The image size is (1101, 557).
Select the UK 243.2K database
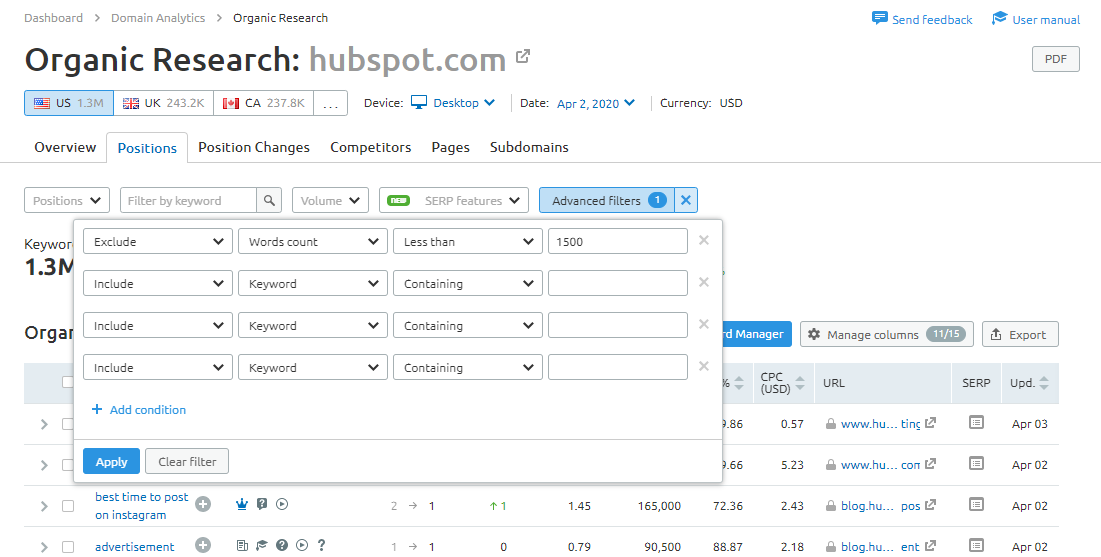pos(164,103)
